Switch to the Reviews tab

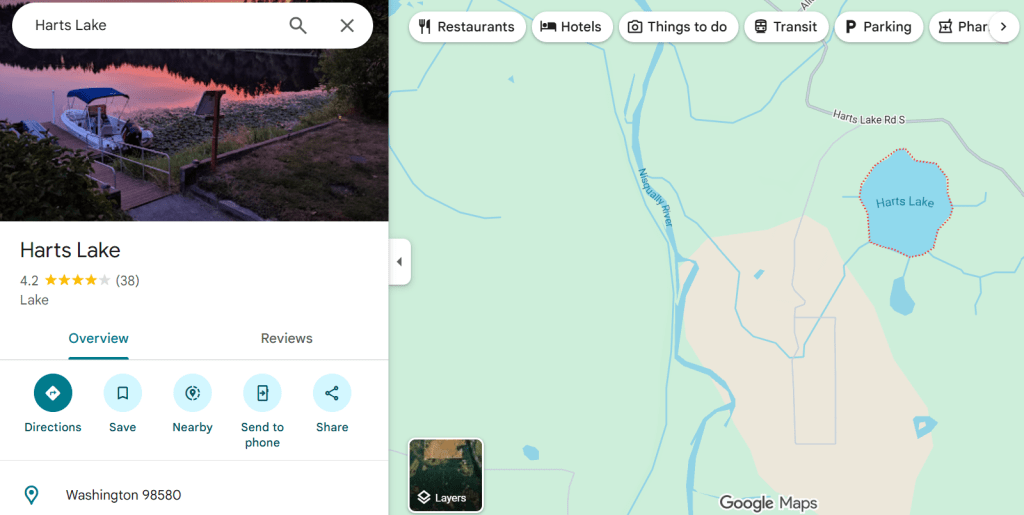point(287,338)
